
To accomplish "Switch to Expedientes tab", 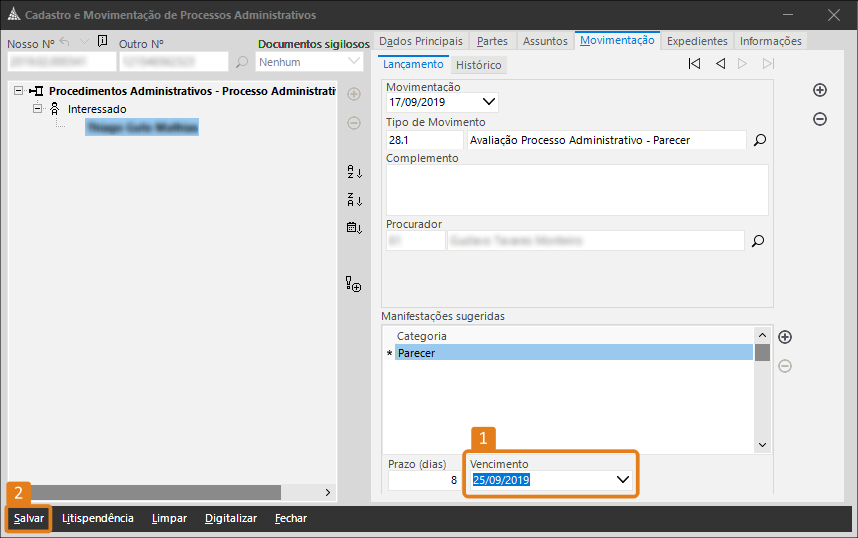I will click(697, 41).
